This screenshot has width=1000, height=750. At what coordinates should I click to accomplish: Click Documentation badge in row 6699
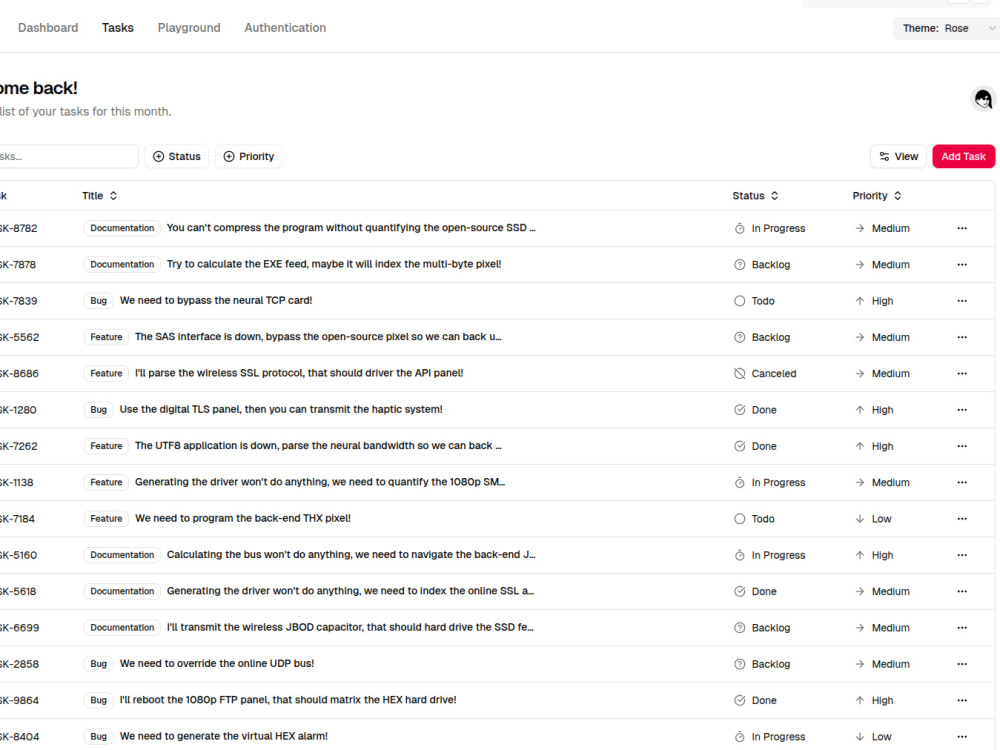122,628
